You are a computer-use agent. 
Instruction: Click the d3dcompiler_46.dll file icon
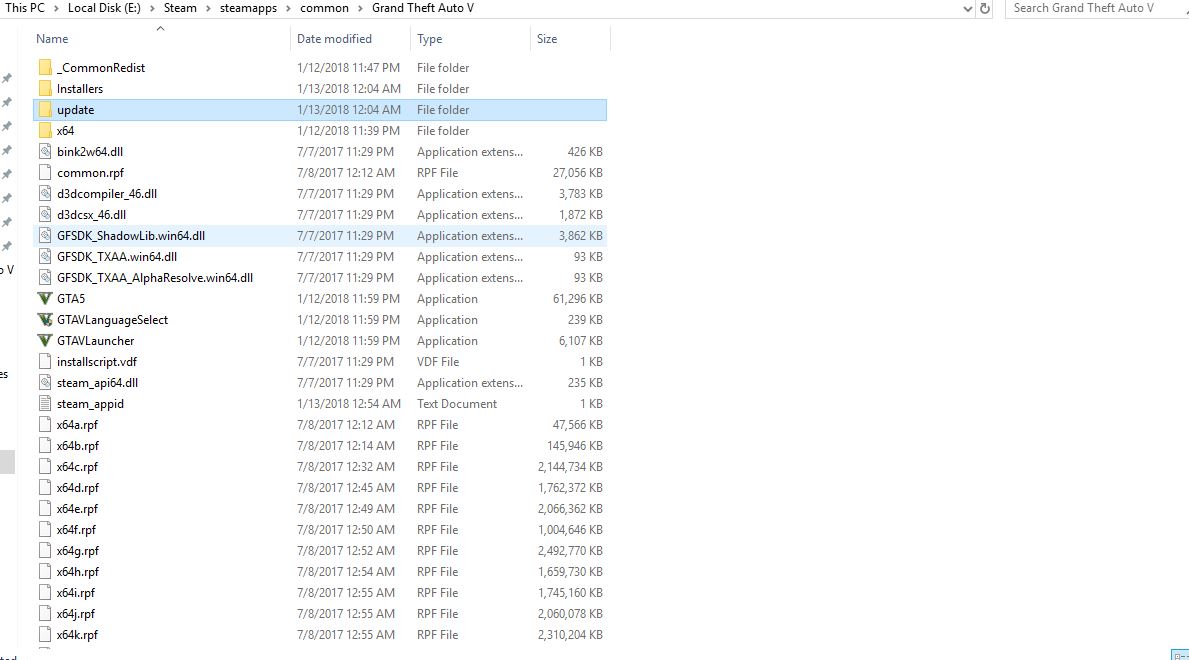pyautogui.click(x=45, y=193)
